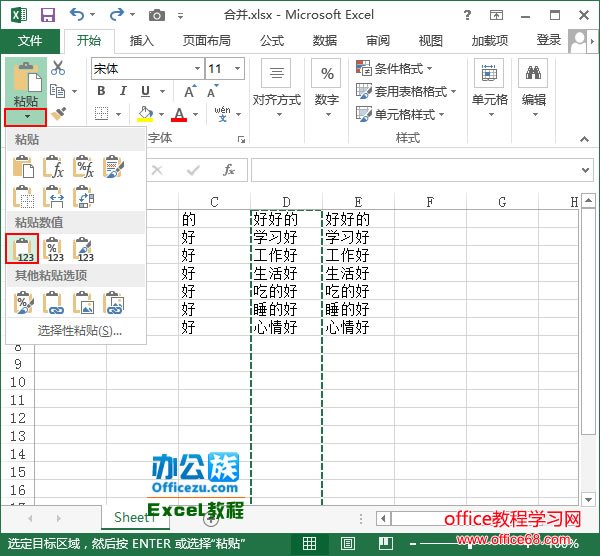Click the phonetic guide wén icon
Viewport: 600px width, 556px height.
tap(222, 114)
